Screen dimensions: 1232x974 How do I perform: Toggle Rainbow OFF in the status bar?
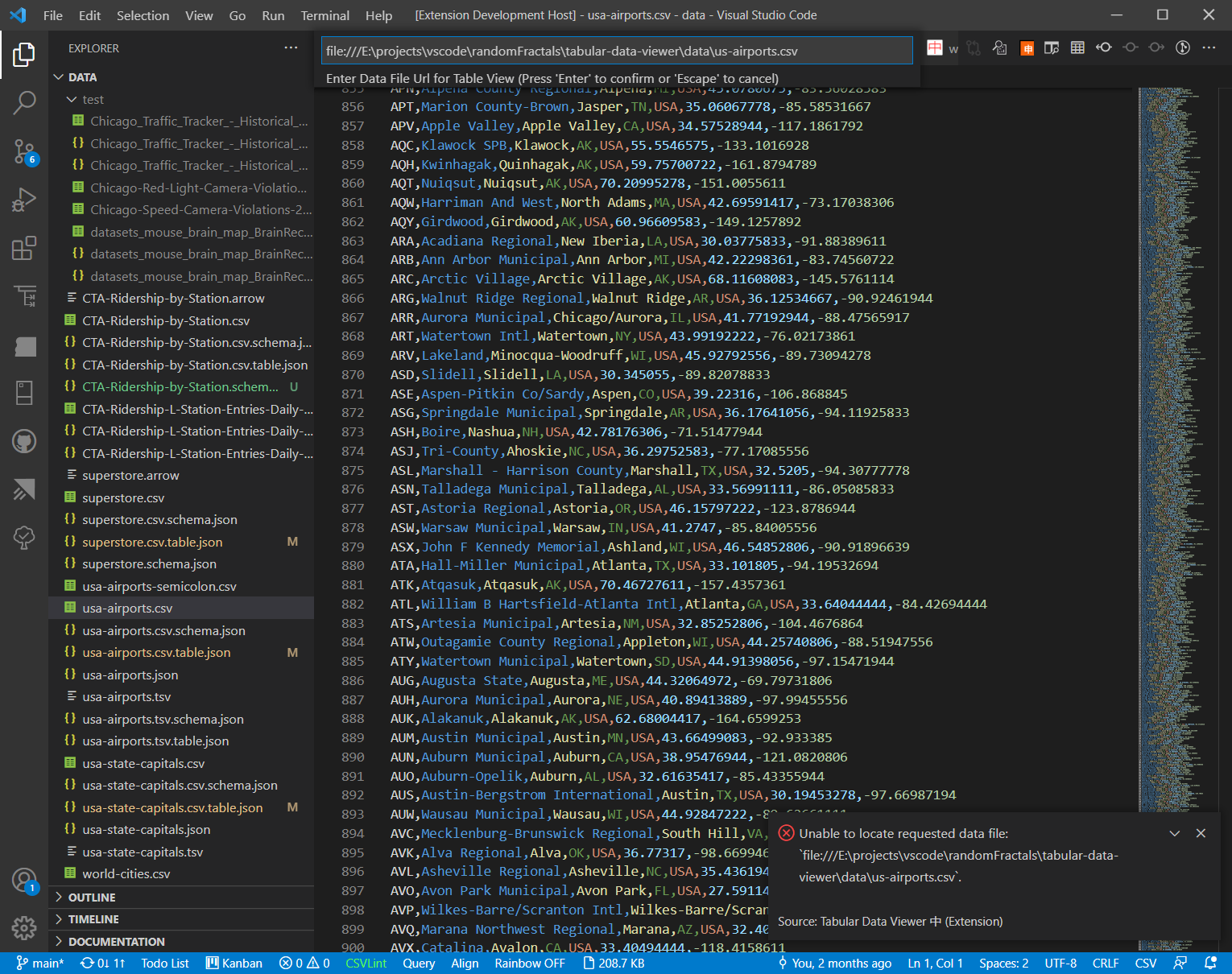529,963
